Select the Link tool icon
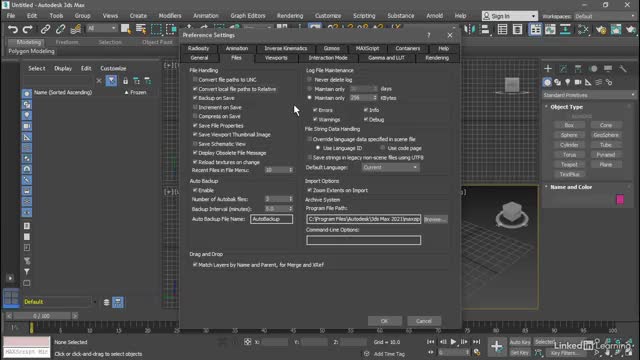Screen dimensions: 640x360 tap(45, 29)
